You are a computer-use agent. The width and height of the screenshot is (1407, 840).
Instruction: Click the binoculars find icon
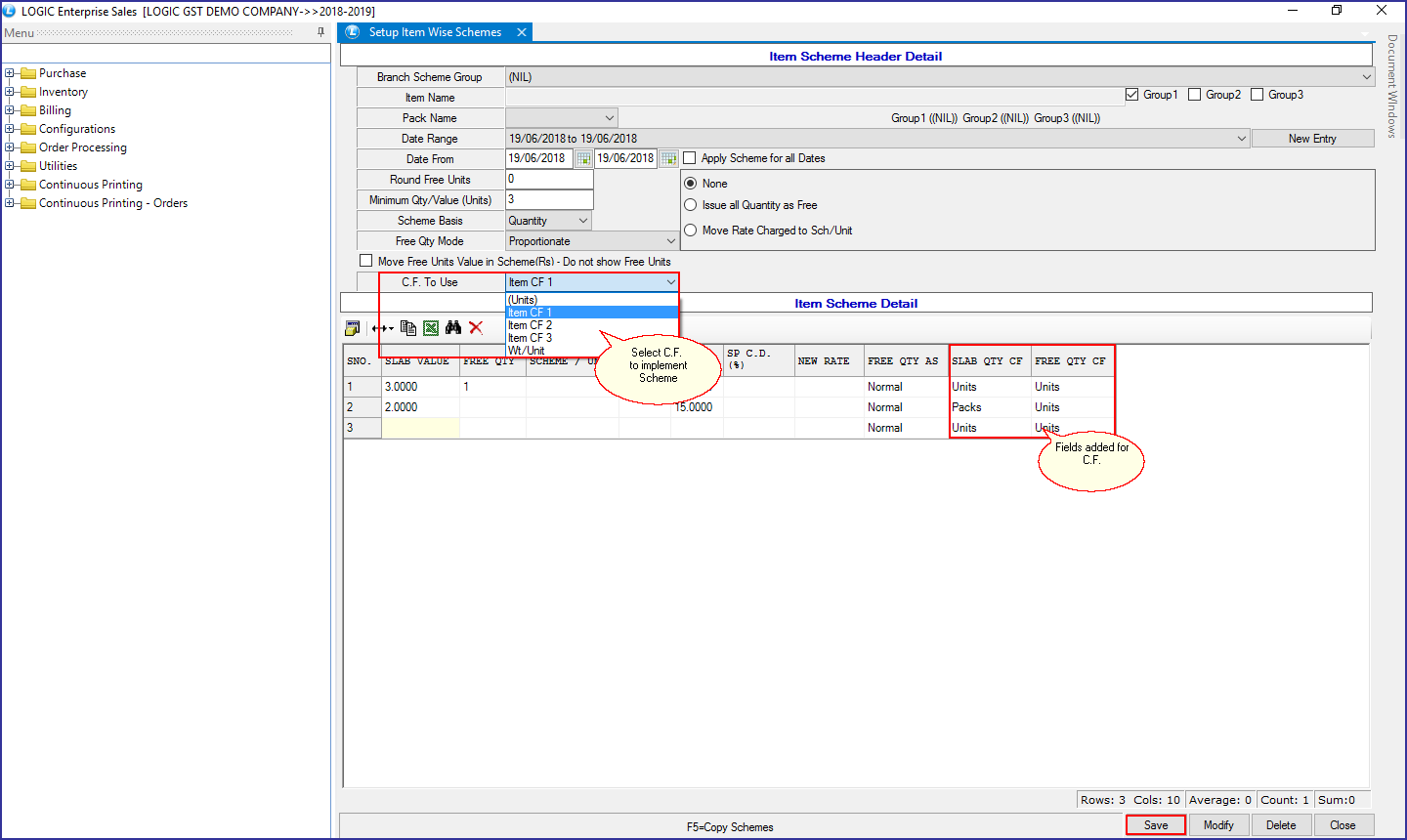pos(453,328)
